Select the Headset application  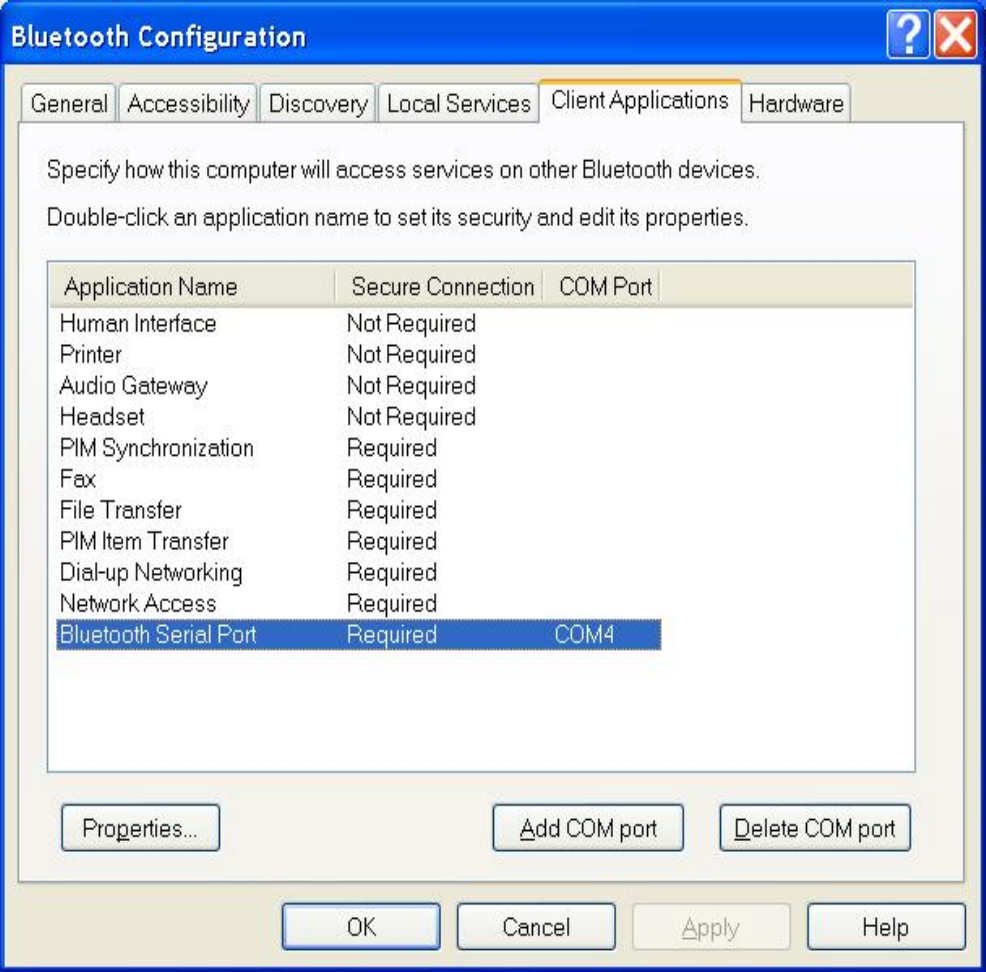click(358, 417)
